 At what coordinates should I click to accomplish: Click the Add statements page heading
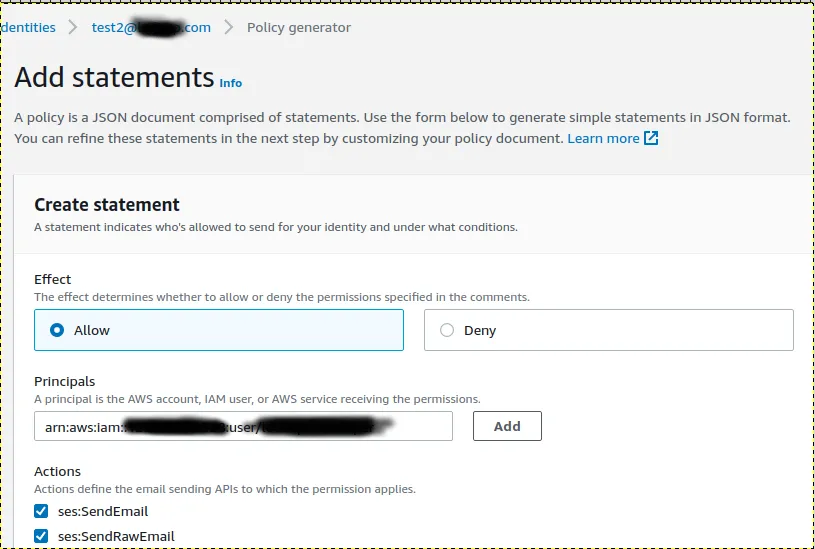[114, 77]
